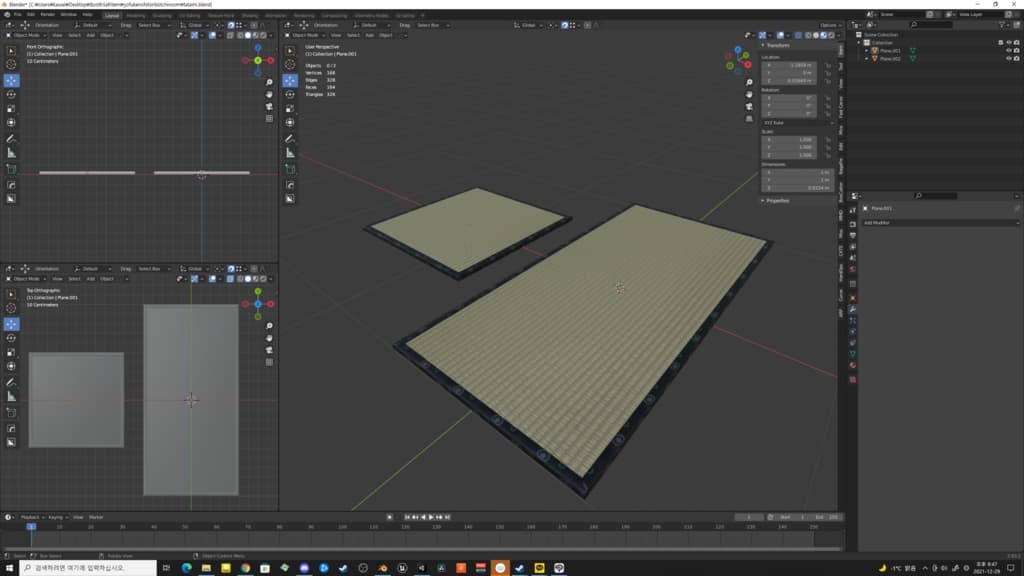
Task: Select the Measure tool in the main viewport
Action: click(x=290, y=153)
